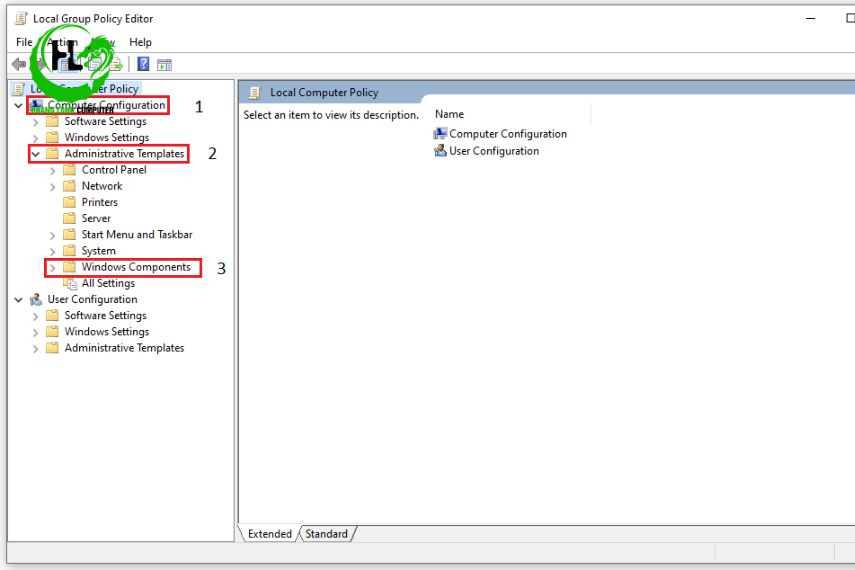The image size is (855, 570).
Task: Click the All Settings icon in the tree
Action: coord(70,284)
